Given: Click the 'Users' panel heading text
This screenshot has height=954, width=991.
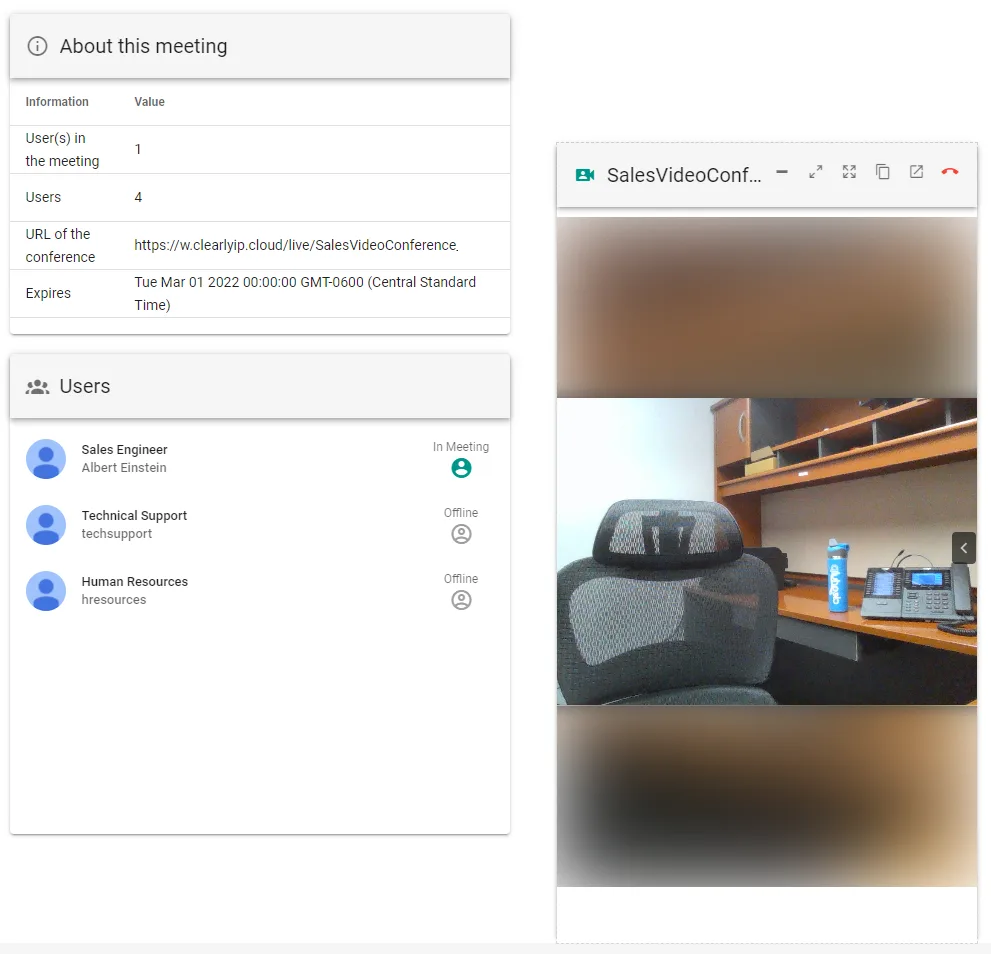Looking at the screenshot, I should [x=85, y=386].
